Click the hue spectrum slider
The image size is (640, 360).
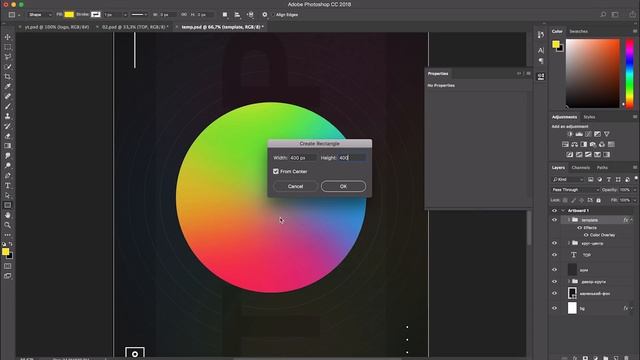[630, 73]
